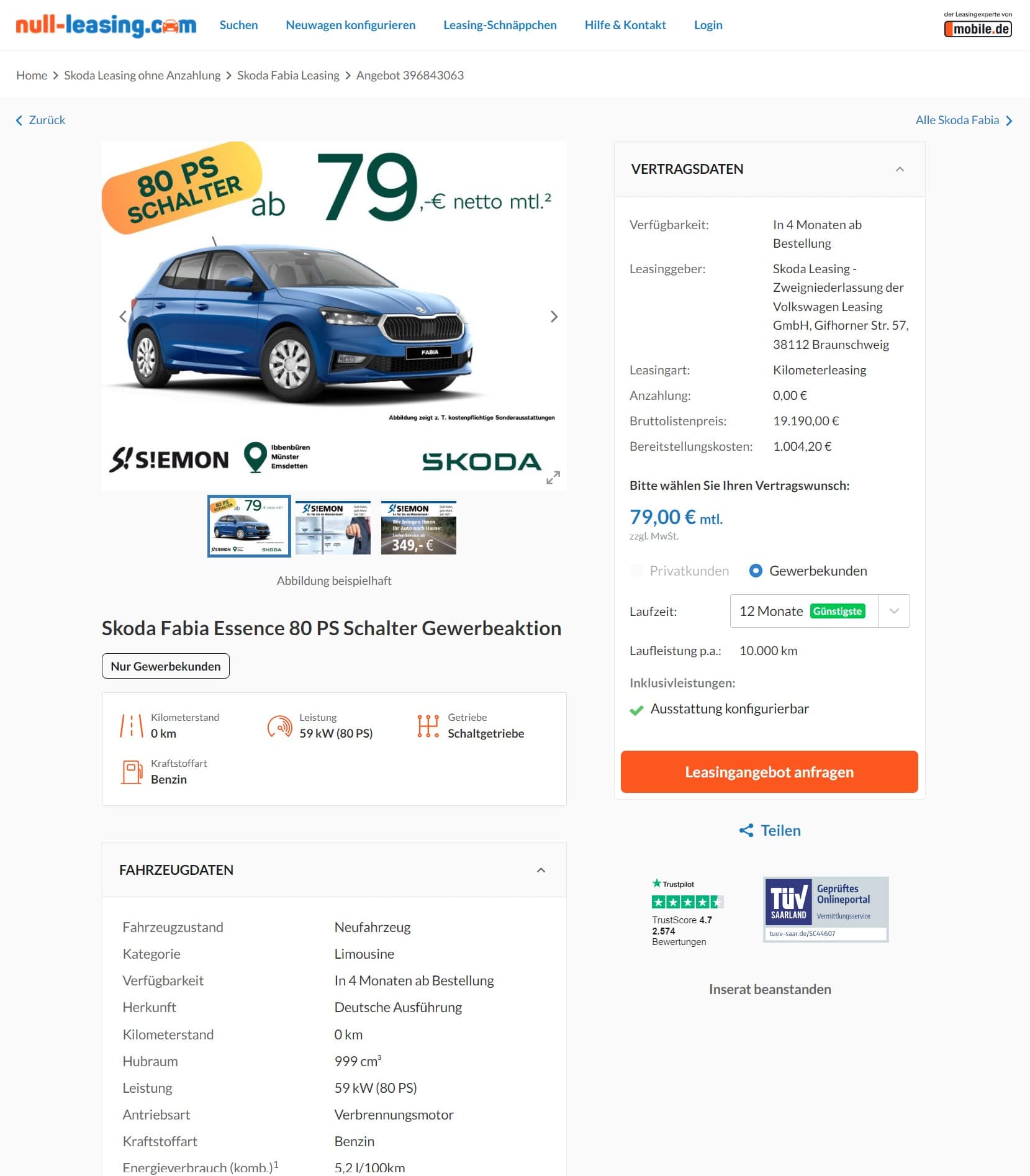Open Neuwagen konfigurieren in navigation
Image resolution: width=1030 pixels, height=1176 pixels.
click(351, 25)
